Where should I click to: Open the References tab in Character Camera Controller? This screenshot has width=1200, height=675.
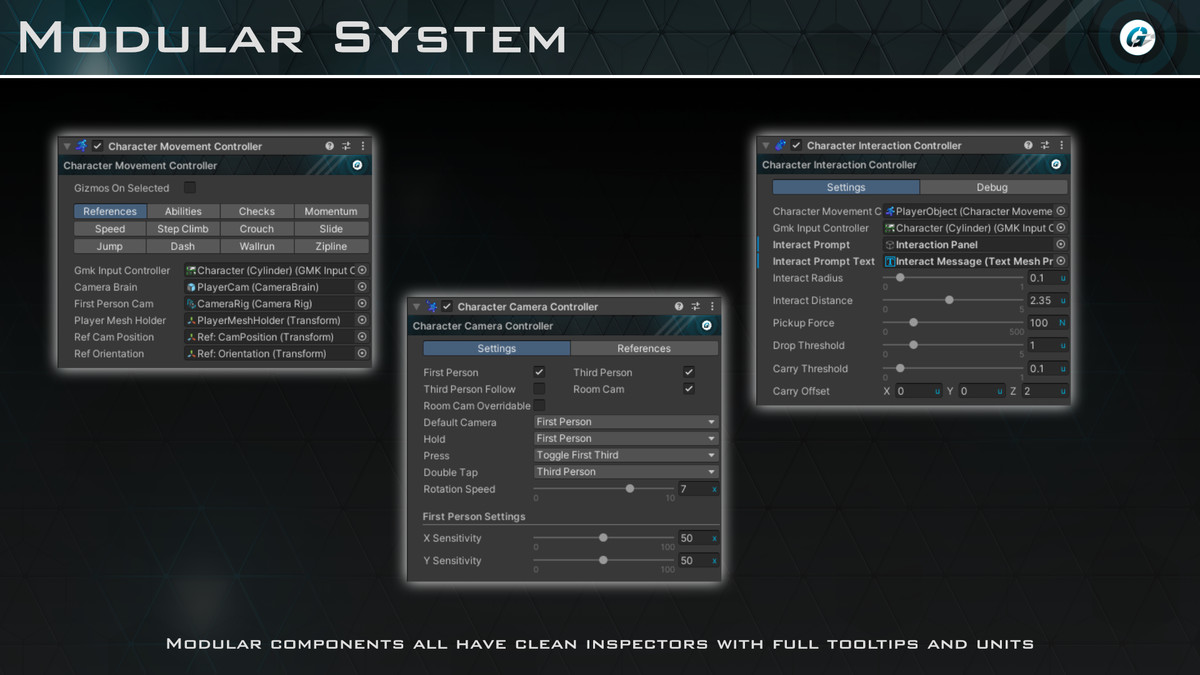tap(644, 348)
